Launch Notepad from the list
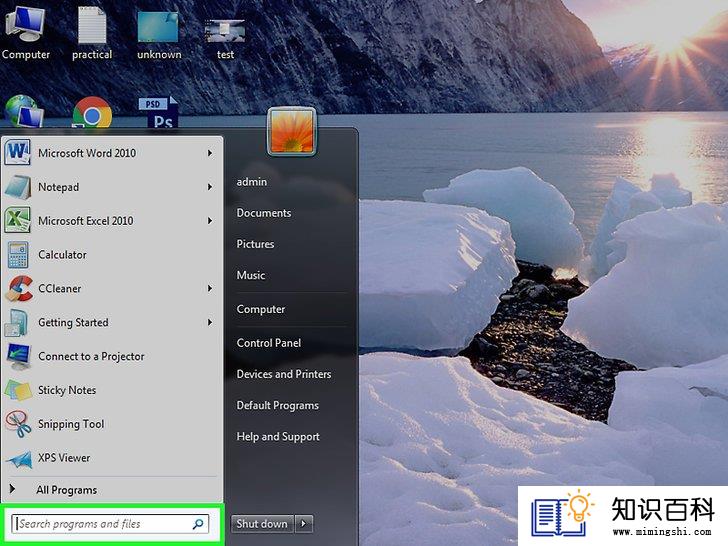The height and width of the screenshot is (546, 728). [x=58, y=187]
